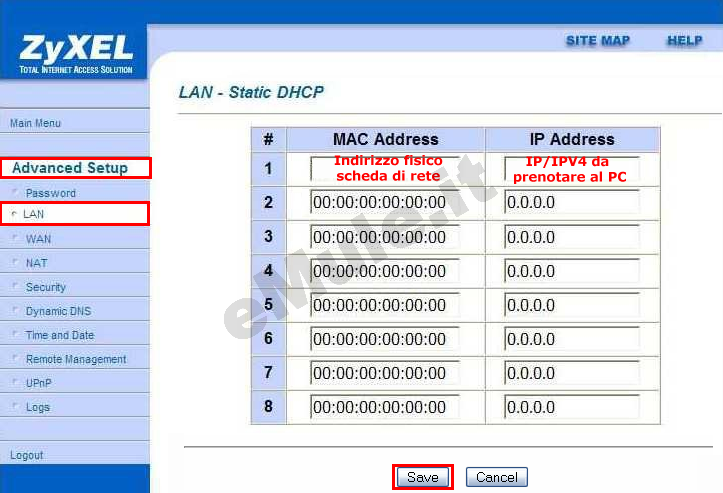
Task: Go to Main Menu
Action: point(36,123)
